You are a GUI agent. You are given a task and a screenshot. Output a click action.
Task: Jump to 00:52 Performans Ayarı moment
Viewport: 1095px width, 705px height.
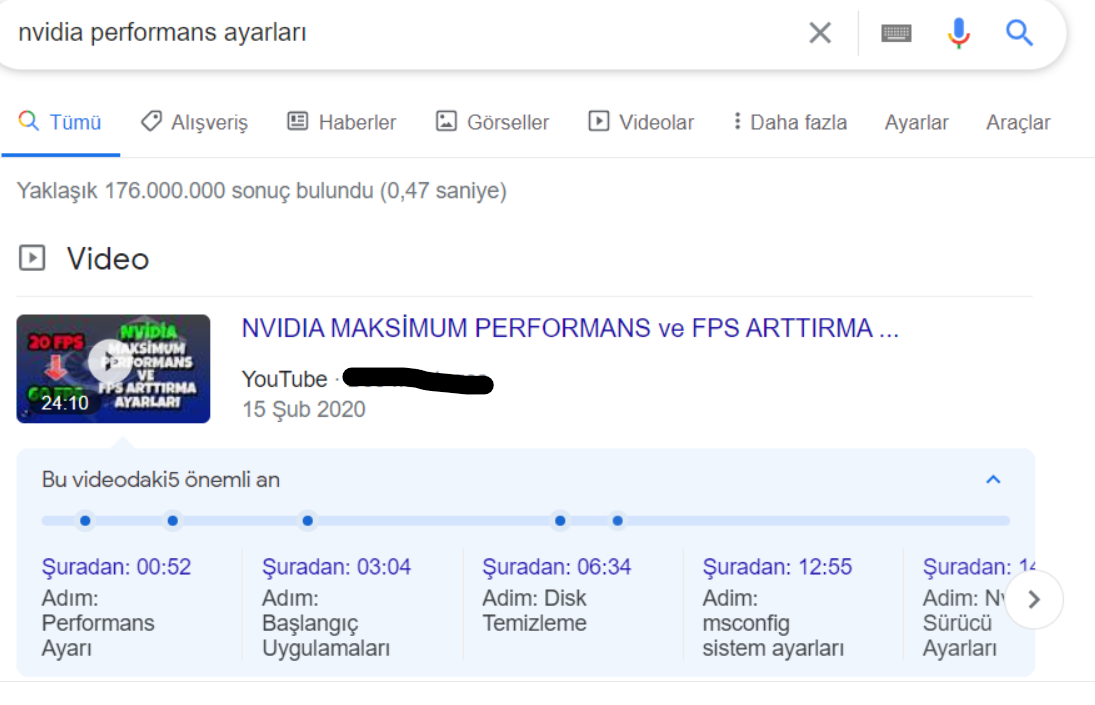[x=116, y=567]
